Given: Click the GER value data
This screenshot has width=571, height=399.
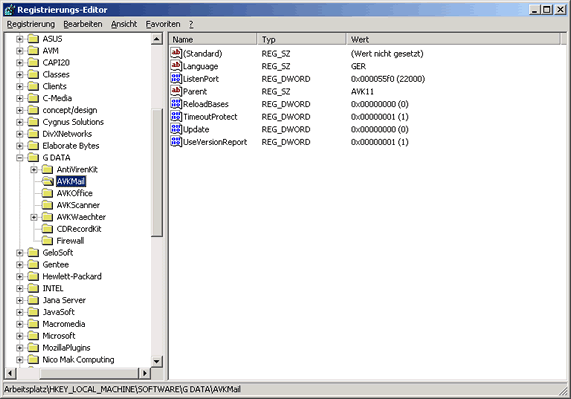Looking at the screenshot, I should point(358,66).
